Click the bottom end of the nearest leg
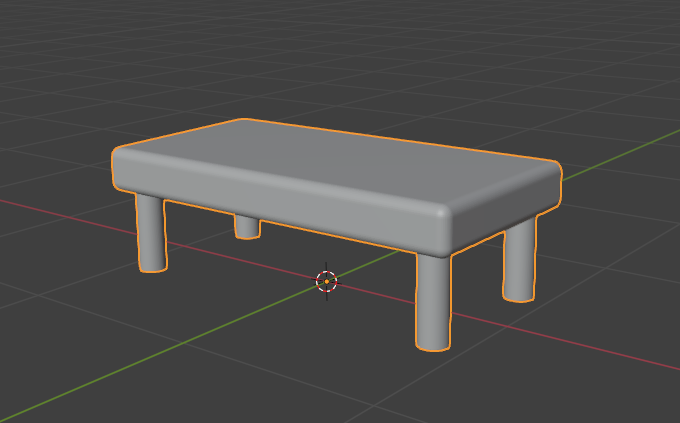 (432, 344)
